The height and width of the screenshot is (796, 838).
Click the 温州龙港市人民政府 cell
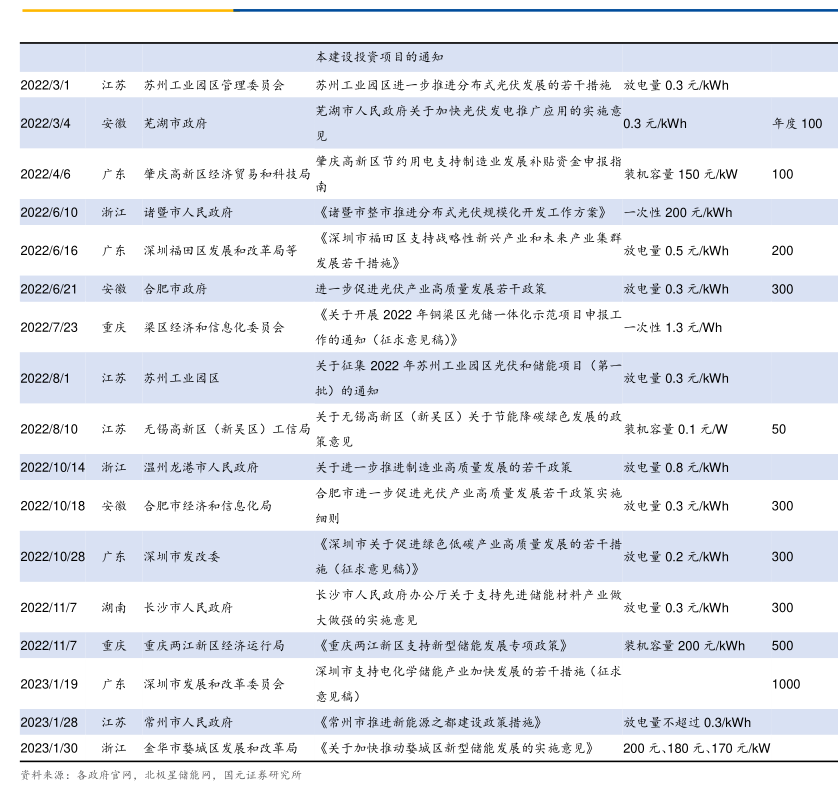[201, 467]
